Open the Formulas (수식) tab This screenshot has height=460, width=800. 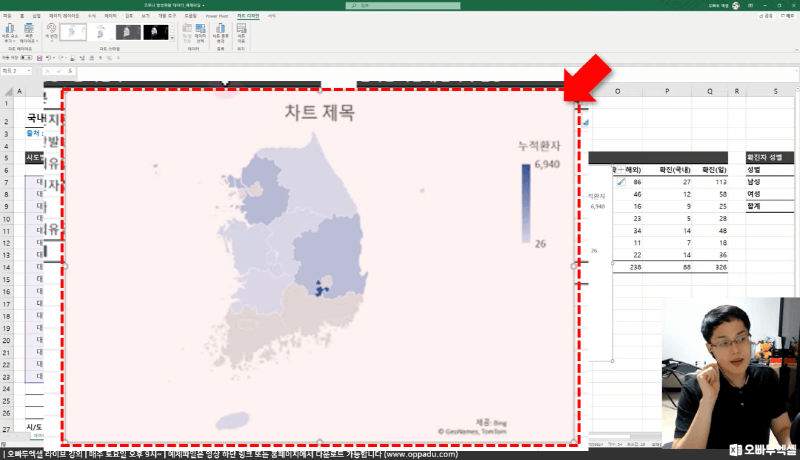tap(91, 16)
